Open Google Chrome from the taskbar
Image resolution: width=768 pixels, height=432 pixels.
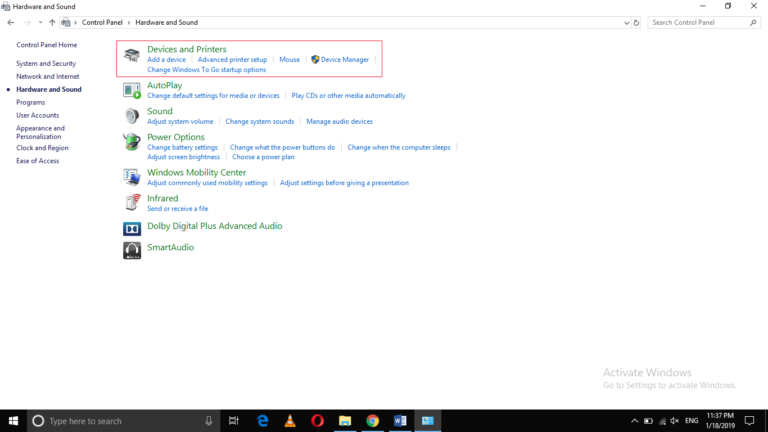[372, 421]
